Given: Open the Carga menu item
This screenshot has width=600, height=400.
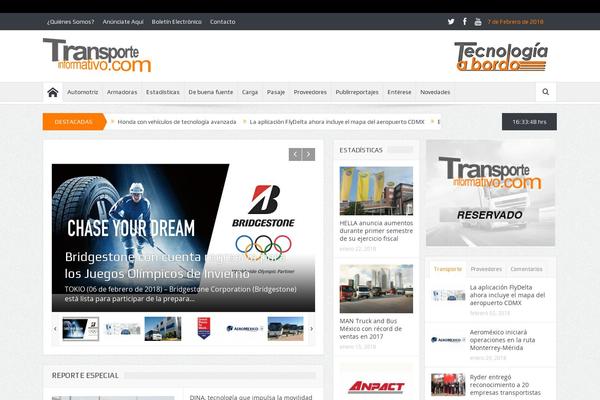Looking at the screenshot, I should click(249, 92).
